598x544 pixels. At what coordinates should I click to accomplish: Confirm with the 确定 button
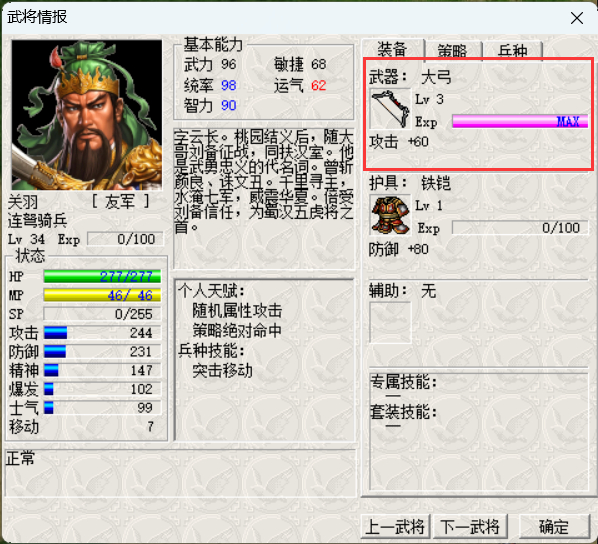[x=554, y=526]
